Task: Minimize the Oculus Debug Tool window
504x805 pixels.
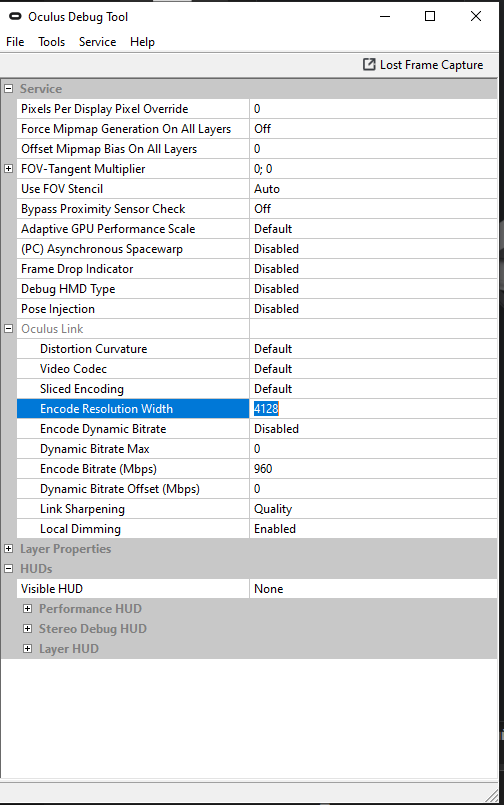Action: click(385, 16)
